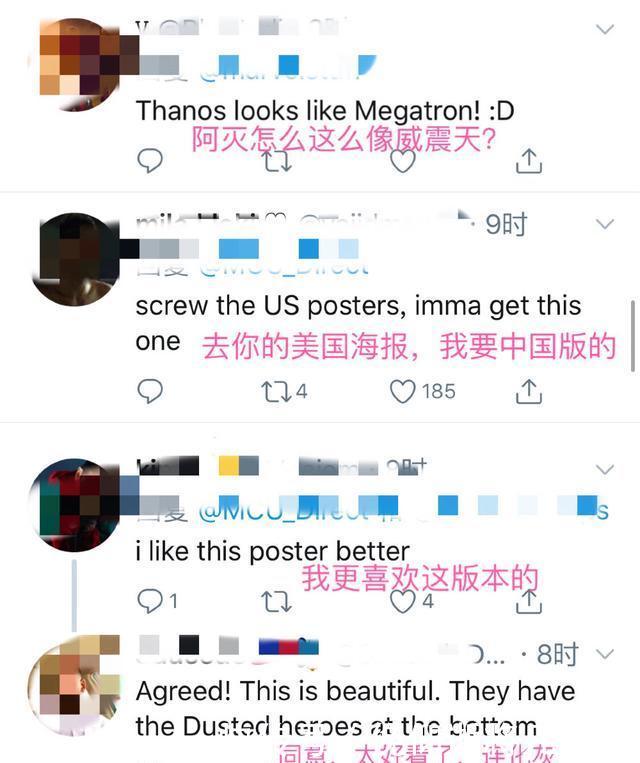Image resolution: width=640 pixels, height=763 pixels.
Task: Reply to 'i like this poster better' tweet
Action: tap(157, 601)
